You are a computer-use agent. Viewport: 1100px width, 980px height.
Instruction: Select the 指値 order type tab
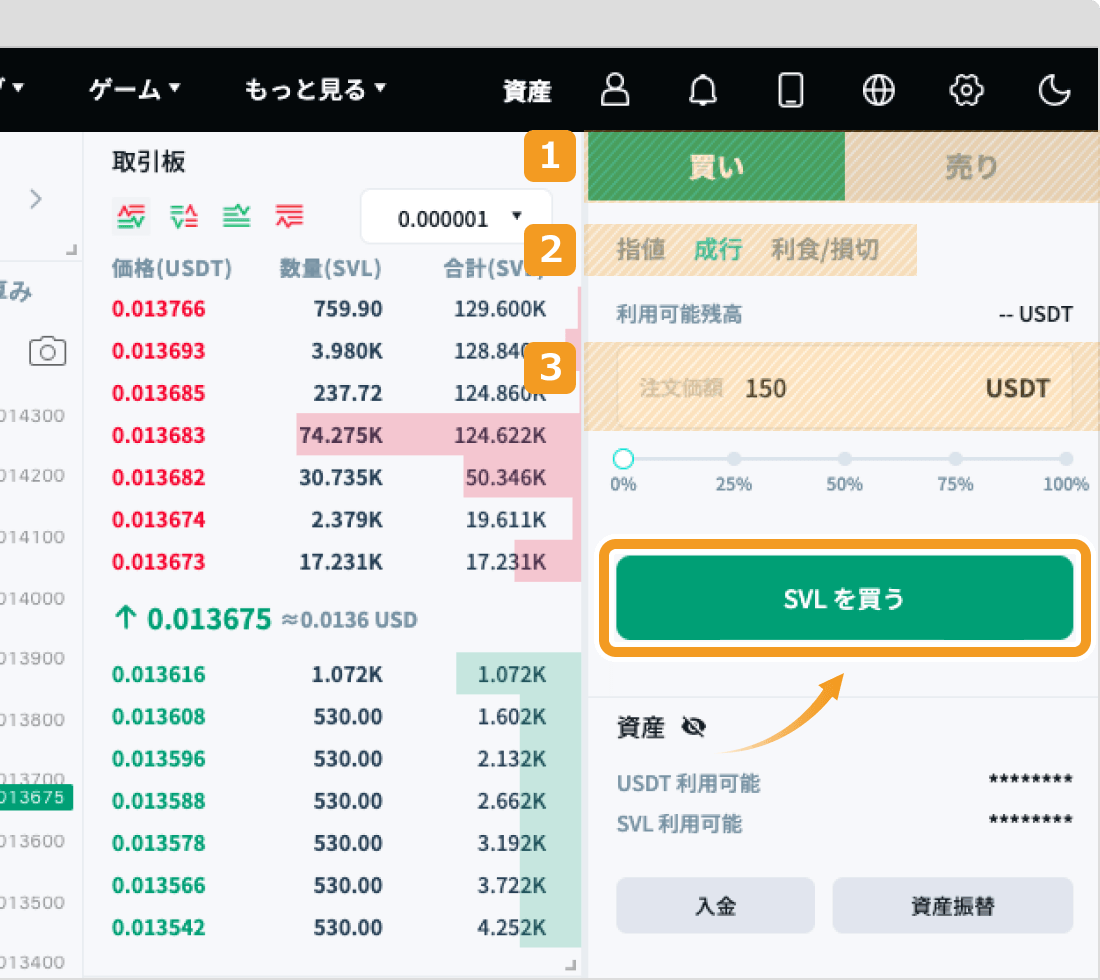(x=642, y=251)
